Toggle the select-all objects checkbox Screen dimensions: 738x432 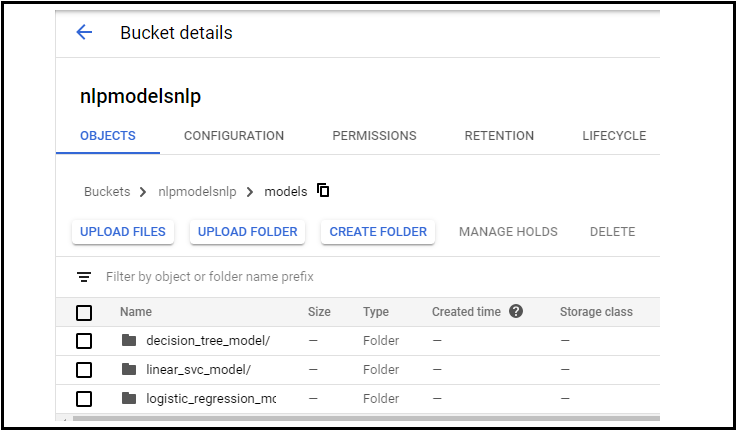click(x=84, y=312)
